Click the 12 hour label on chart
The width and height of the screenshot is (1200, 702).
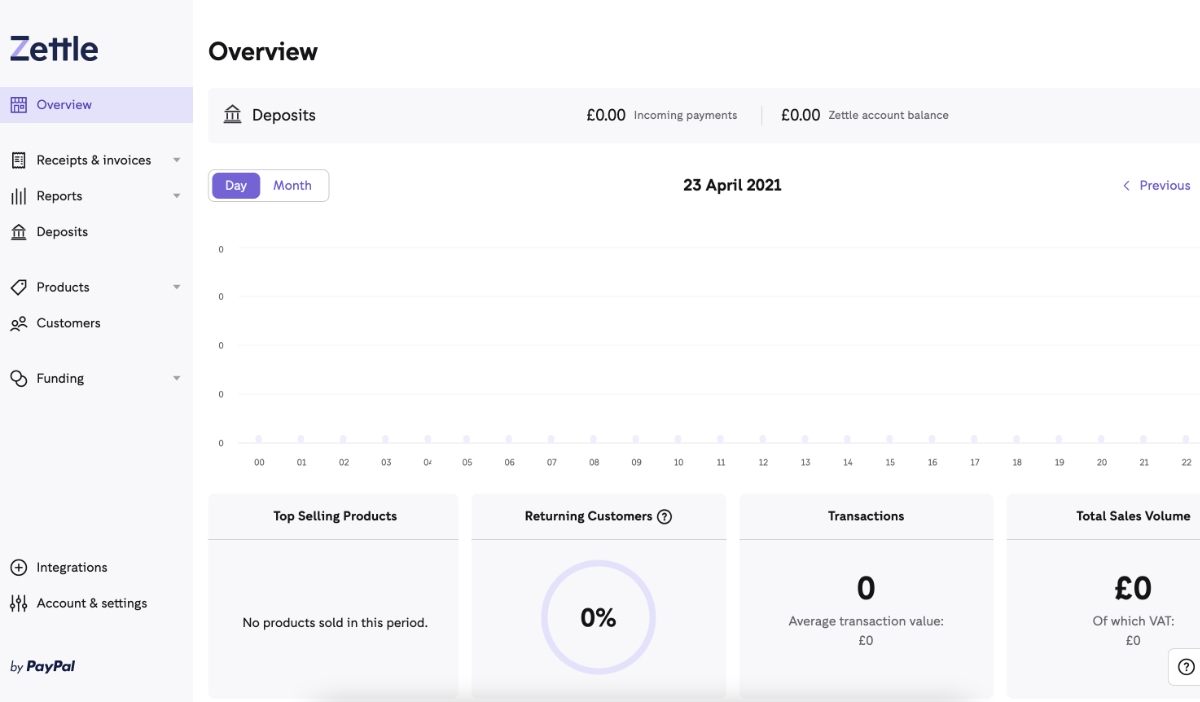click(763, 463)
